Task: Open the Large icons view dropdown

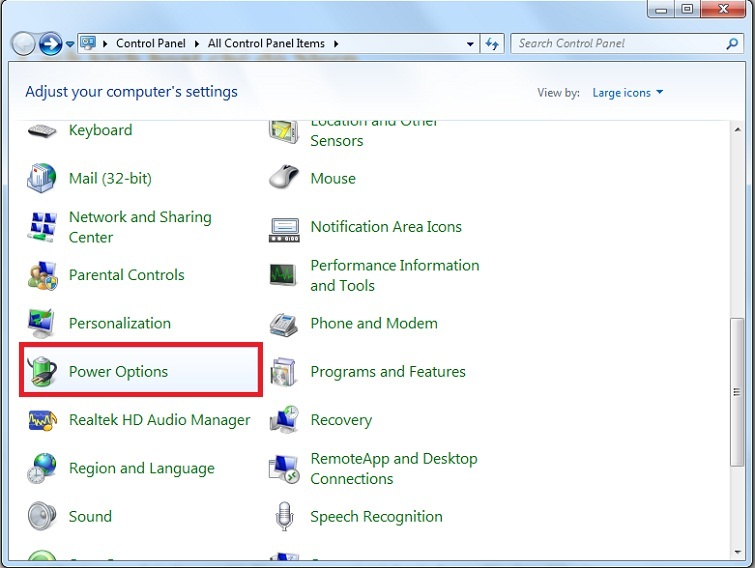Action: coord(627,93)
